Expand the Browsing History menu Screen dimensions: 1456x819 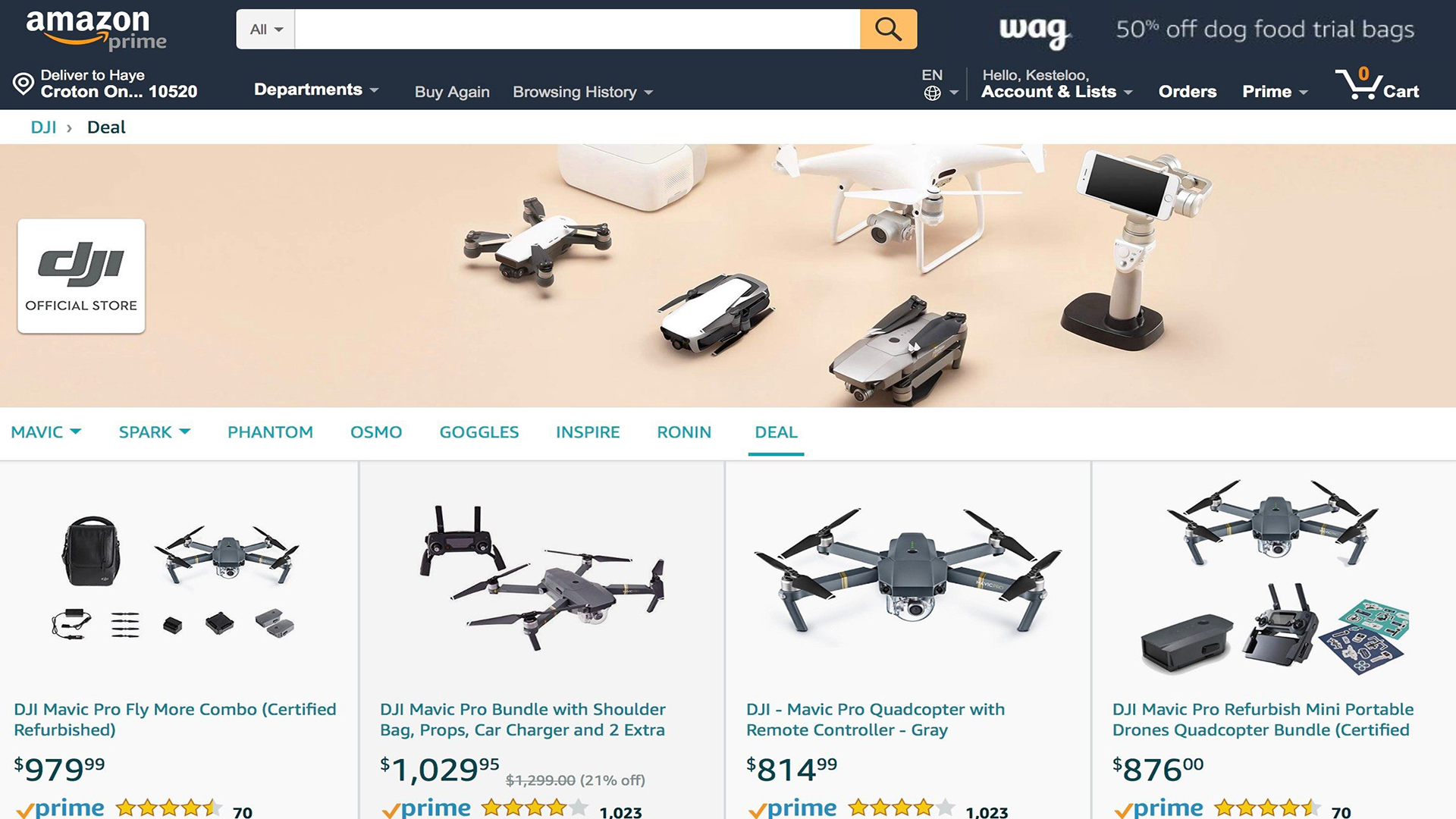tap(582, 92)
